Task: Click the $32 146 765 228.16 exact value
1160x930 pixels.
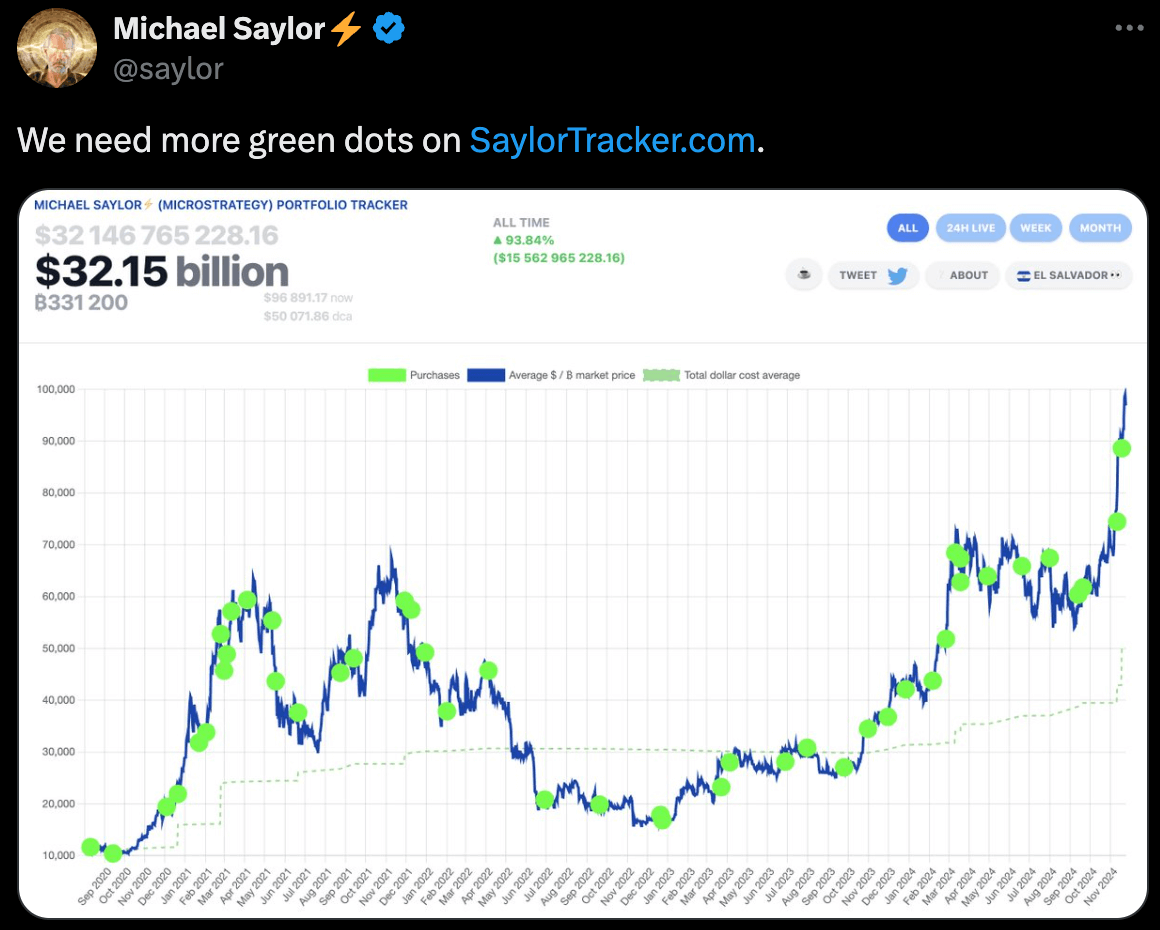Action: coord(156,235)
